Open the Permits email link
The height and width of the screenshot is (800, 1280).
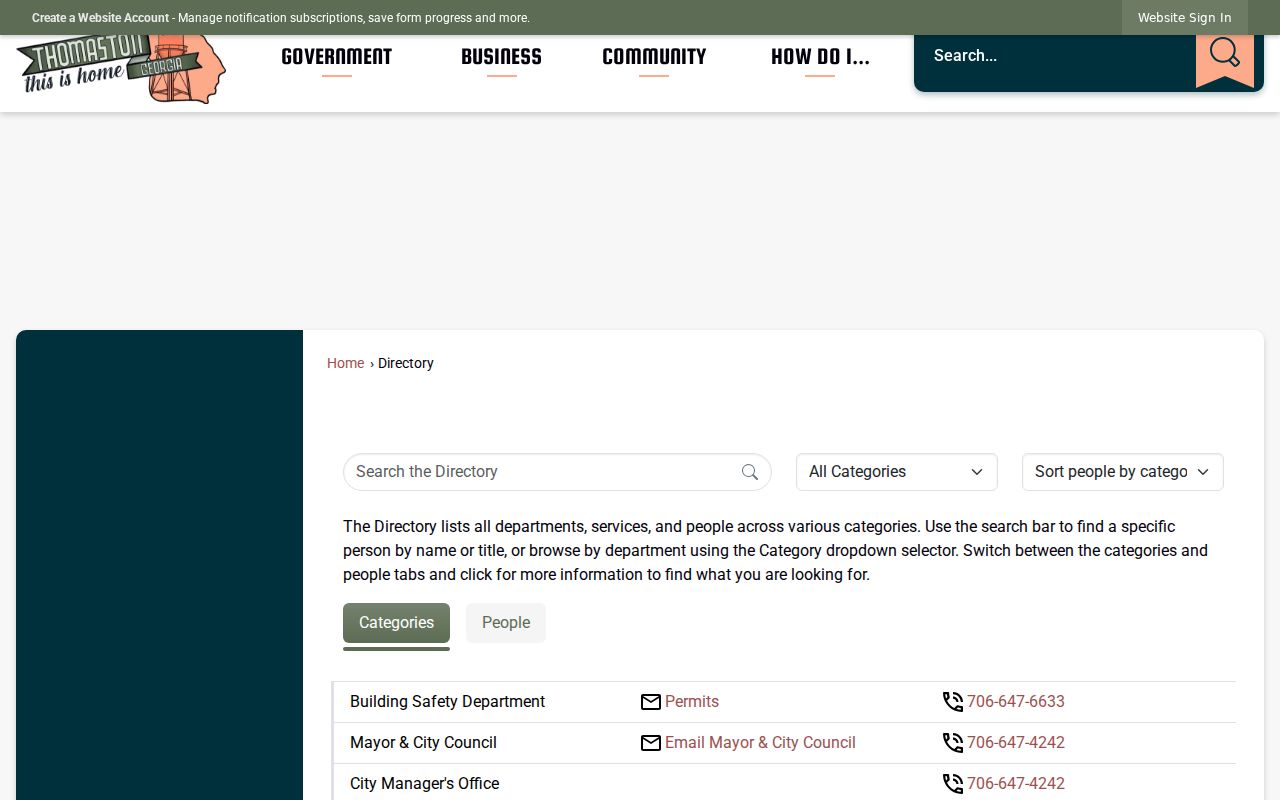click(692, 702)
